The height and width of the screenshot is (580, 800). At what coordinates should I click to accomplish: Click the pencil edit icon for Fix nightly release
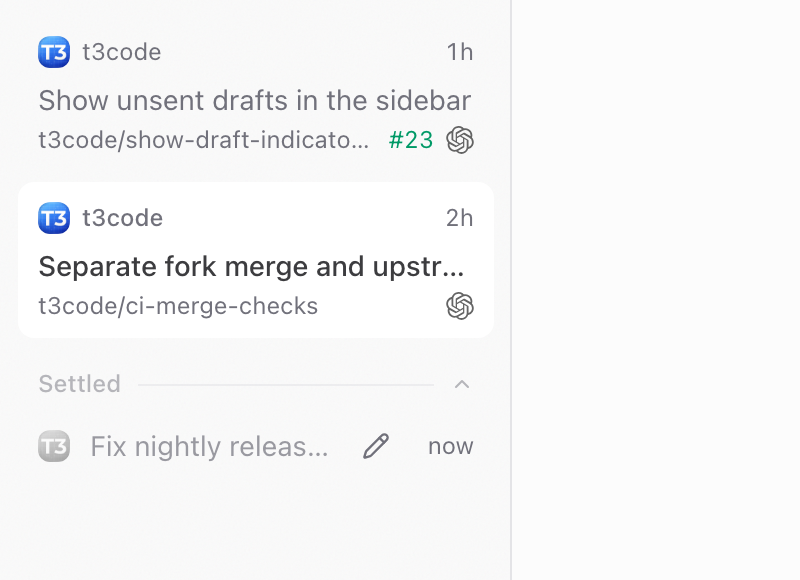tap(376, 446)
